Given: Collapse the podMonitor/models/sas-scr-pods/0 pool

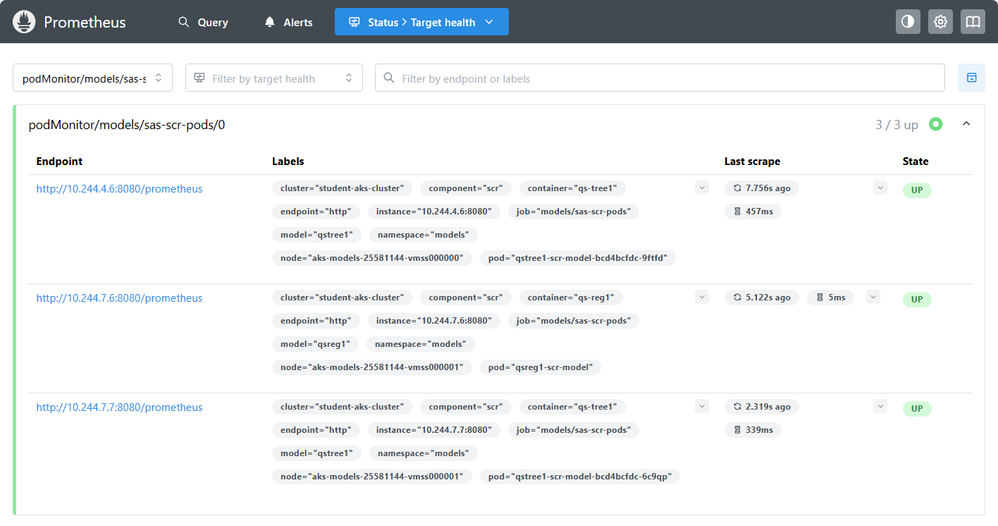Looking at the screenshot, I should 966,124.
